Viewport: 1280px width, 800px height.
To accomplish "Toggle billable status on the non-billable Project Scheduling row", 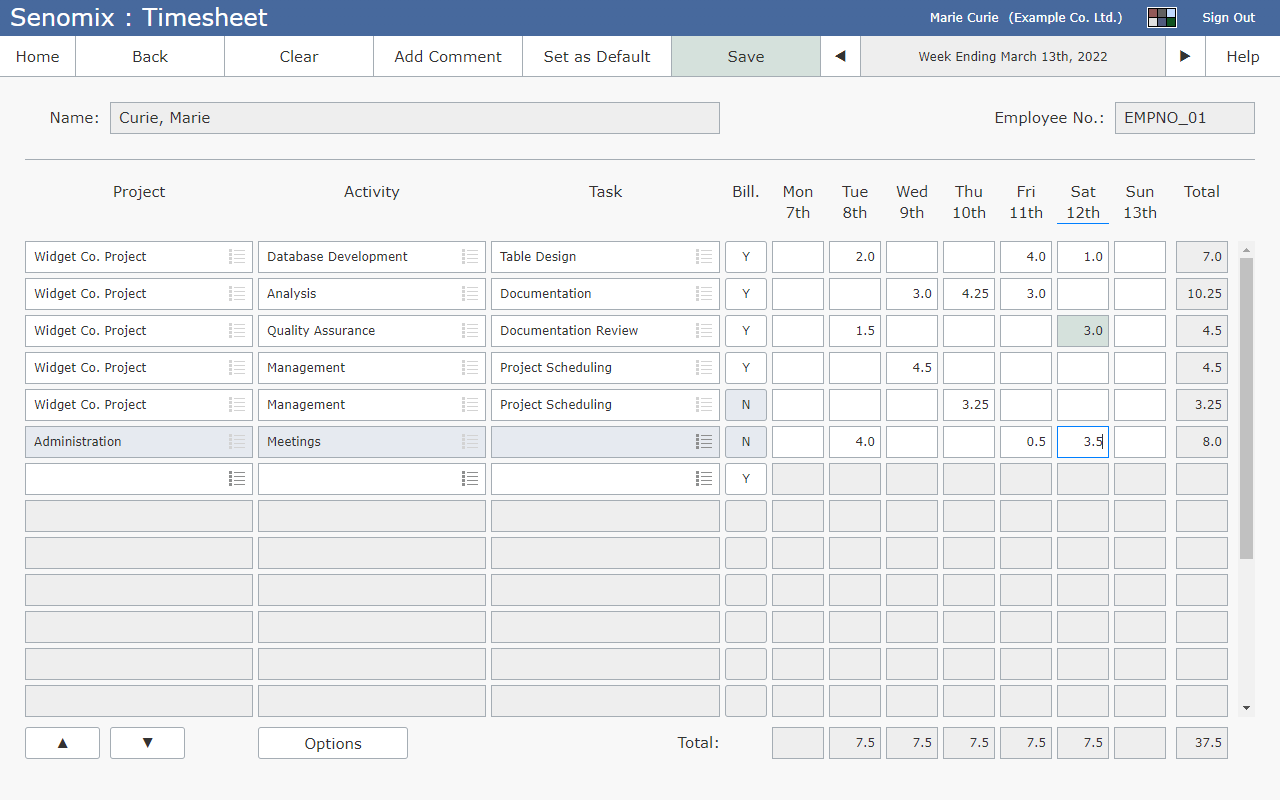I will pyautogui.click(x=745, y=404).
